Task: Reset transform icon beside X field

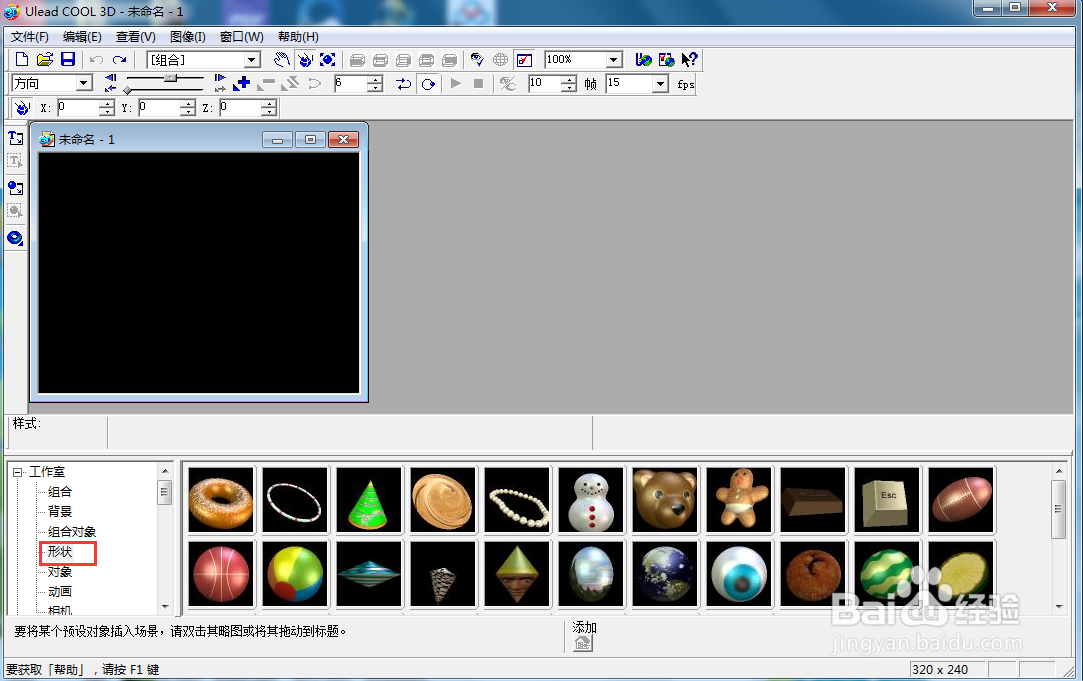Action: click(x=22, y=108)
